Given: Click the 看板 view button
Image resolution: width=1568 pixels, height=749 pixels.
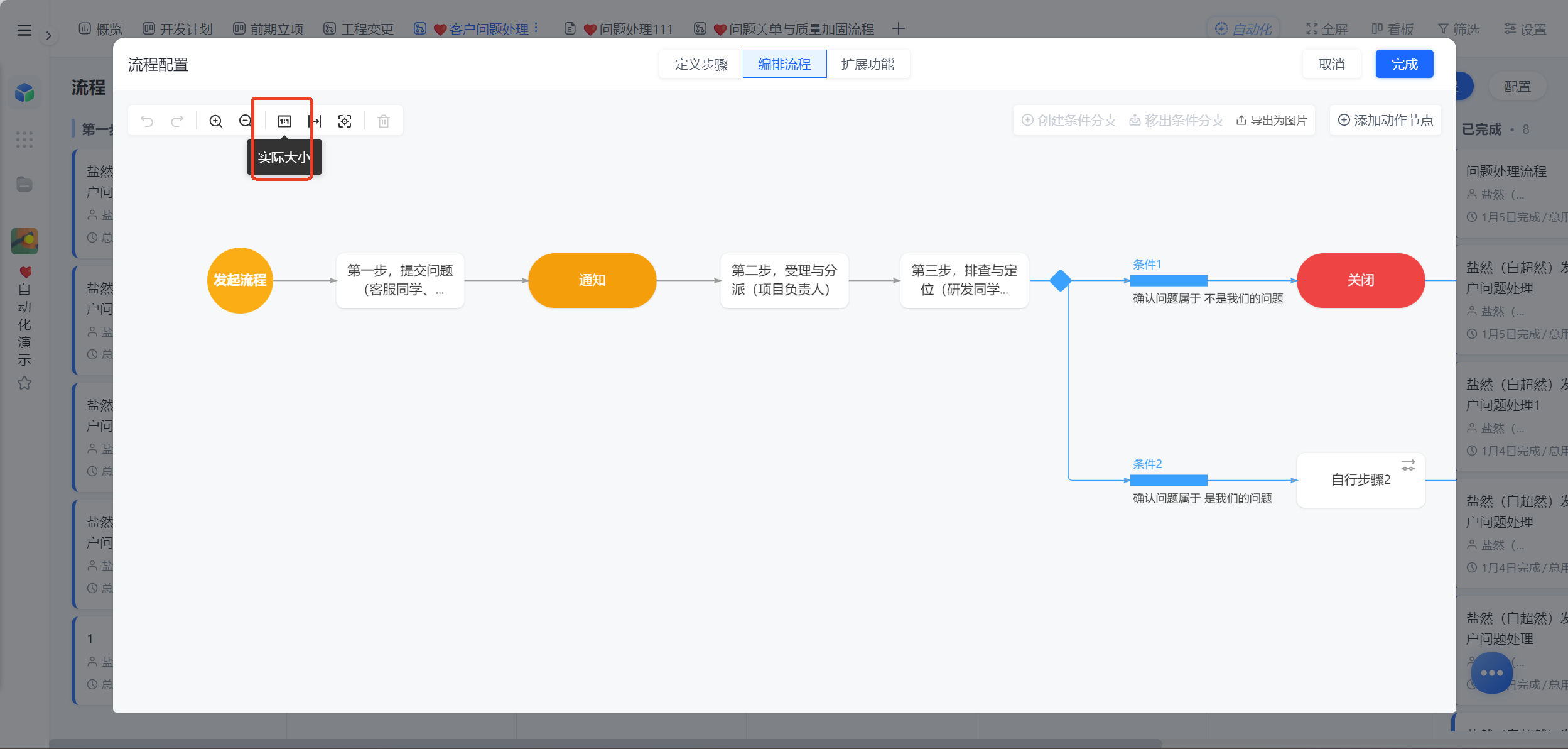Looking at the screenshot, I should point(1393,29).
